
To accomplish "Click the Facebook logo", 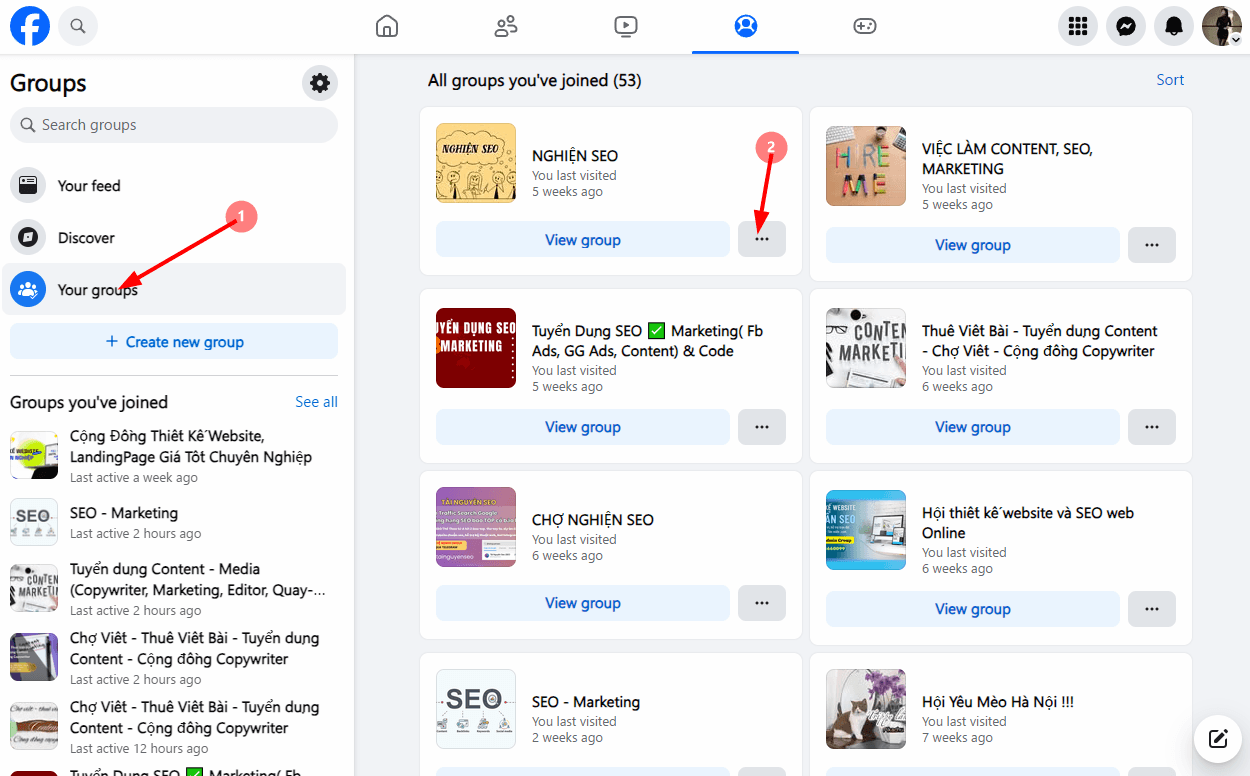I will point(30,27).
